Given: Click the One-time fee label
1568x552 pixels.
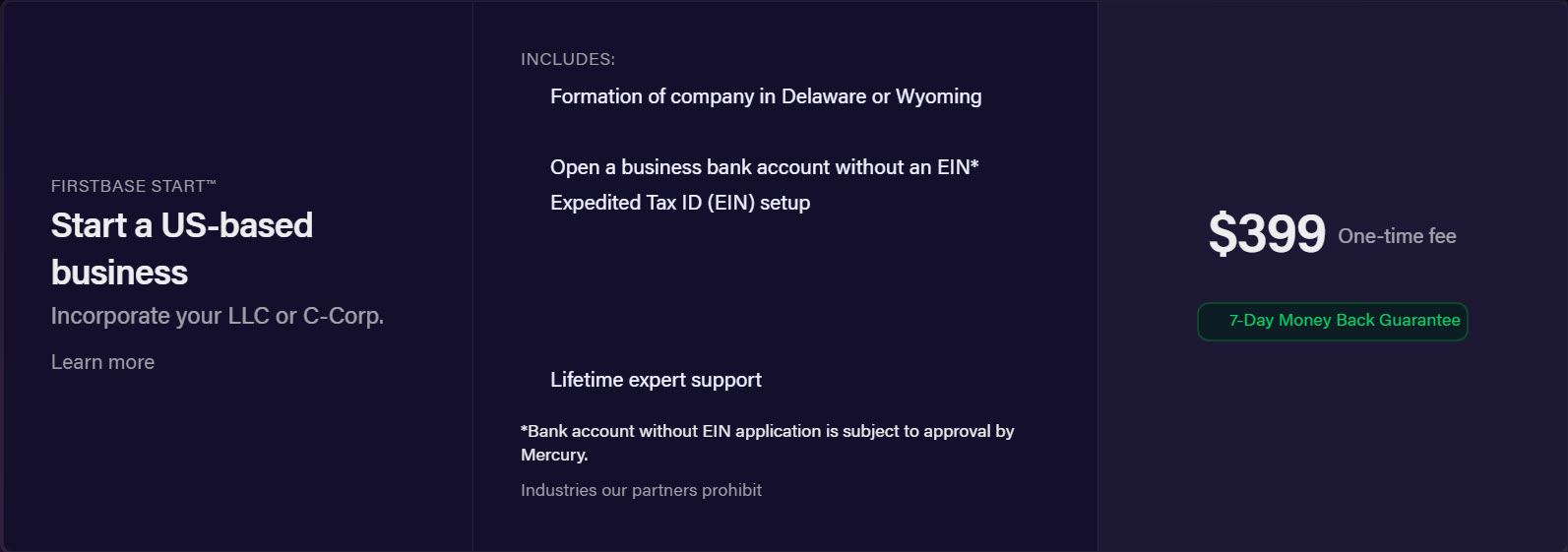Looking at the screenshot, I should (x=1397, y=236).
